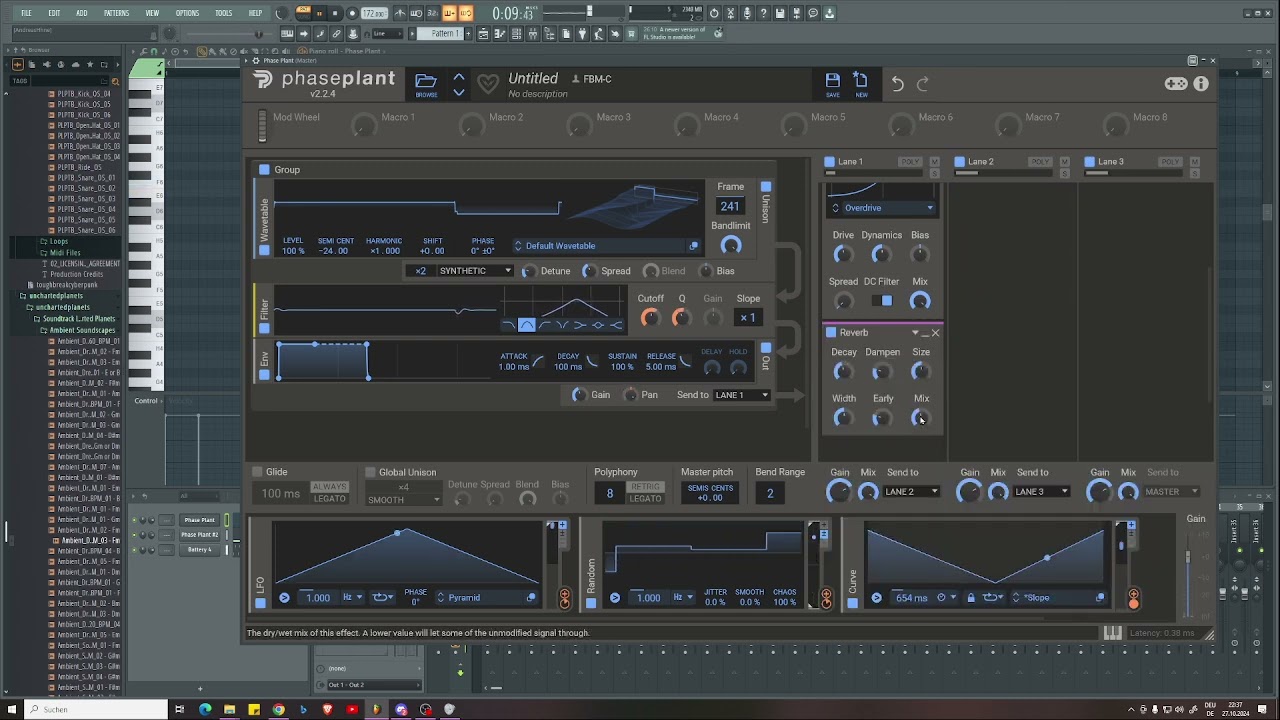Viewport: 1280px width, 720px height.
Task: Minimize the Reverb effect module
Action: click(x=925, y=333)
